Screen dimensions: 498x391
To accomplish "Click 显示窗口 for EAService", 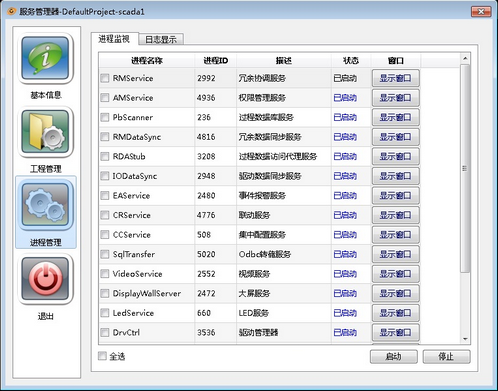I will [x=395, y=196].
